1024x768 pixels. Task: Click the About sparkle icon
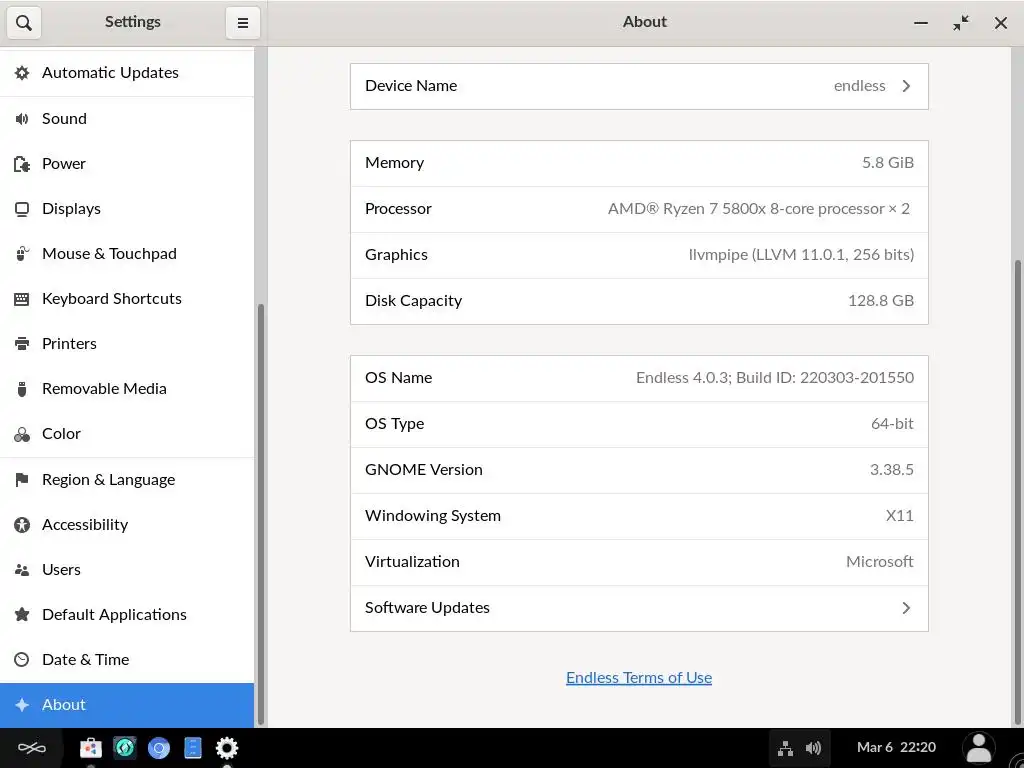point(22,705)
